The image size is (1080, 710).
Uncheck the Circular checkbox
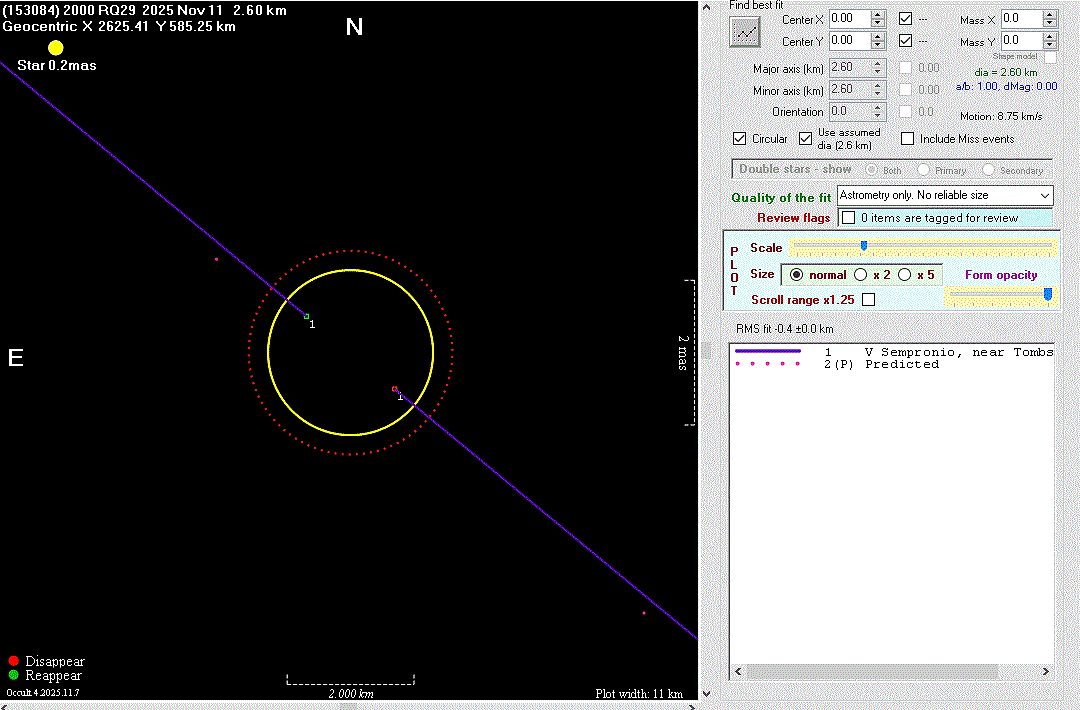point(740,139)
